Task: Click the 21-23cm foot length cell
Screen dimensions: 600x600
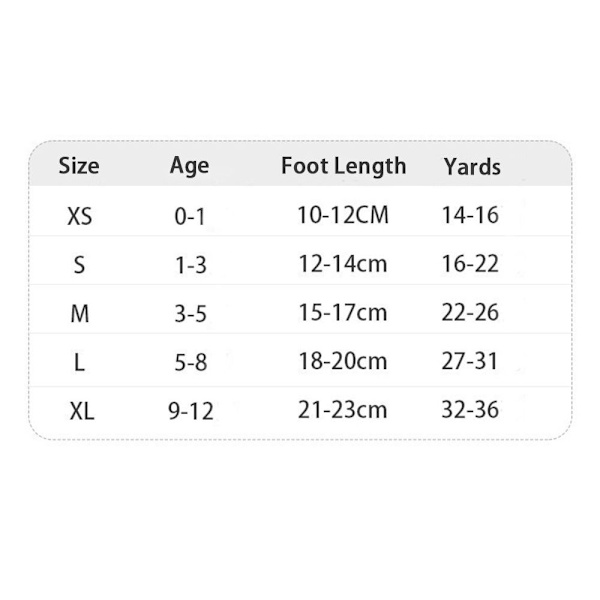Action: click(x=343, y=410)
